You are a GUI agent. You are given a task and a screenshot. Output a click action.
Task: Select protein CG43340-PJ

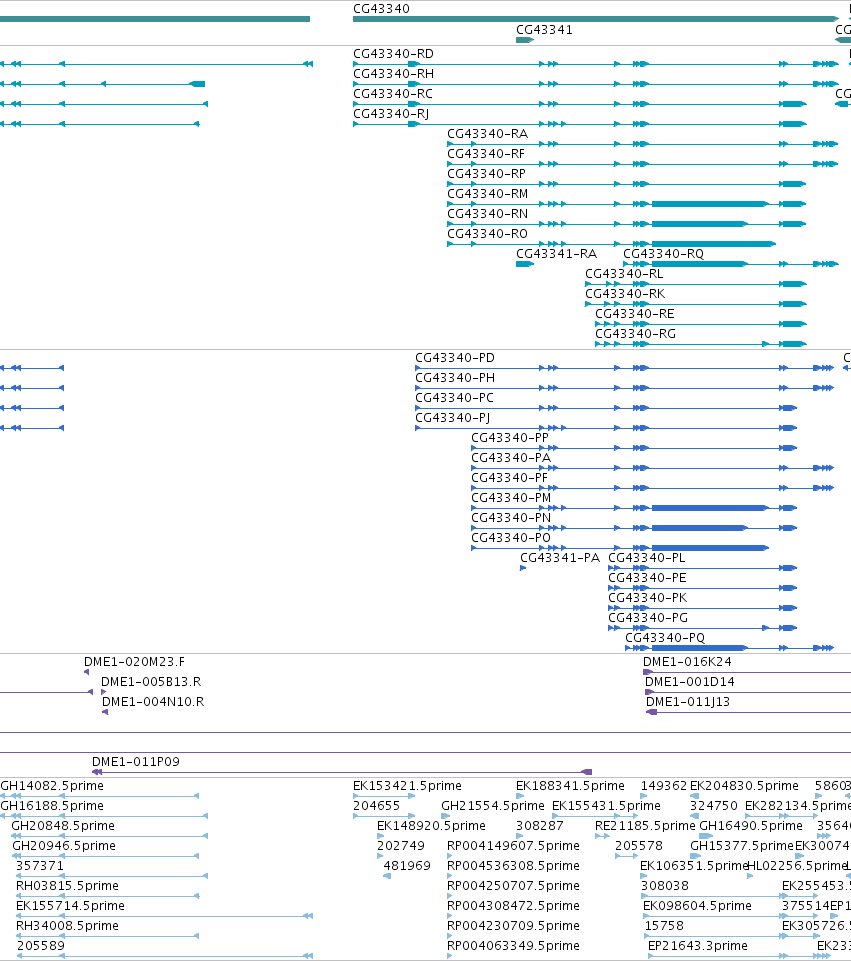click(x=452, y=418)
